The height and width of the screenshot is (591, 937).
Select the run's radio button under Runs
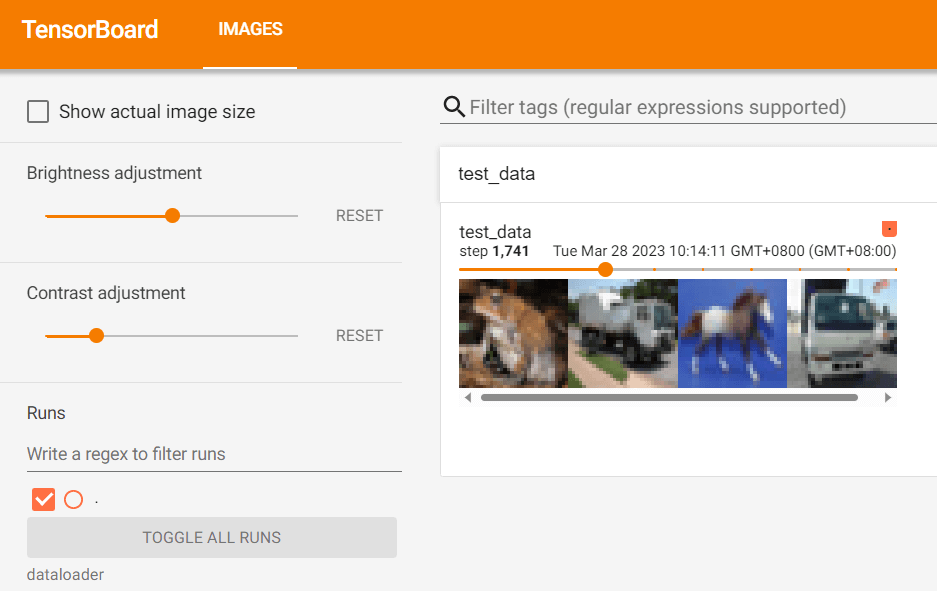point(74,500)
